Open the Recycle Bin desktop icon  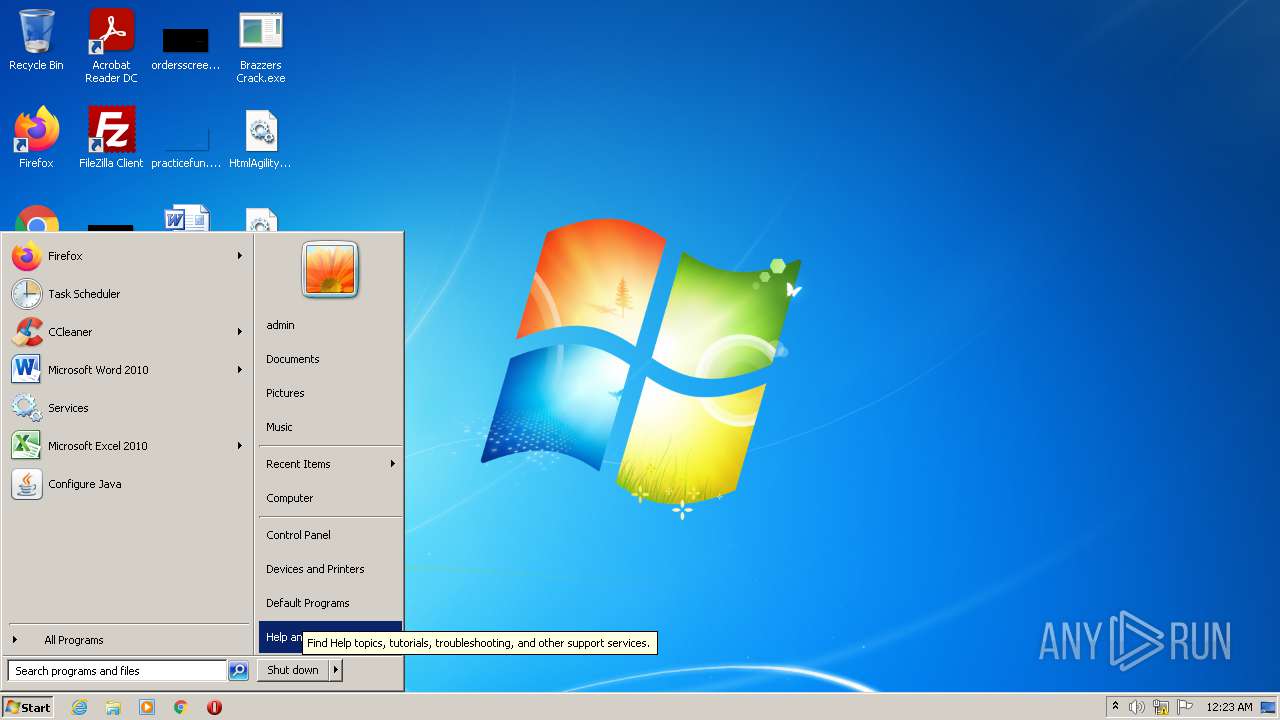click(x=36, y=42)
